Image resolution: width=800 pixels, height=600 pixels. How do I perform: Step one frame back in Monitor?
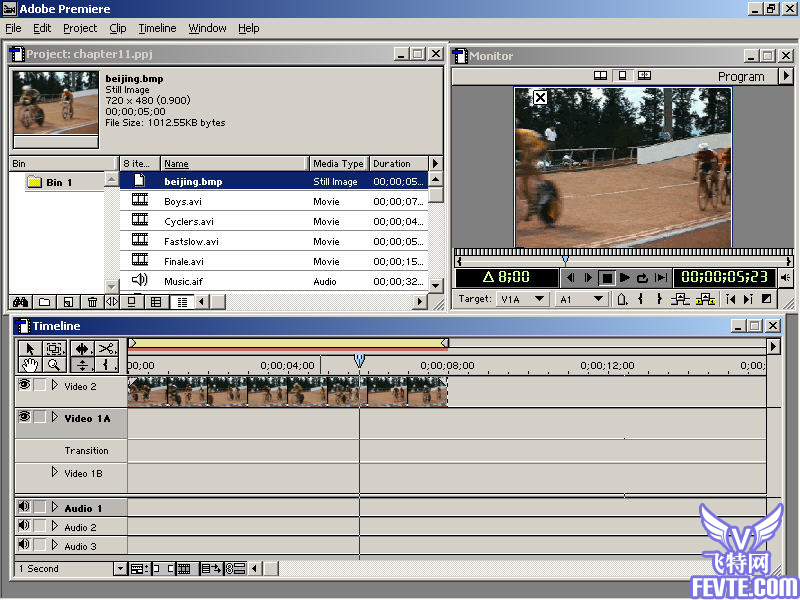pos(571,278)
